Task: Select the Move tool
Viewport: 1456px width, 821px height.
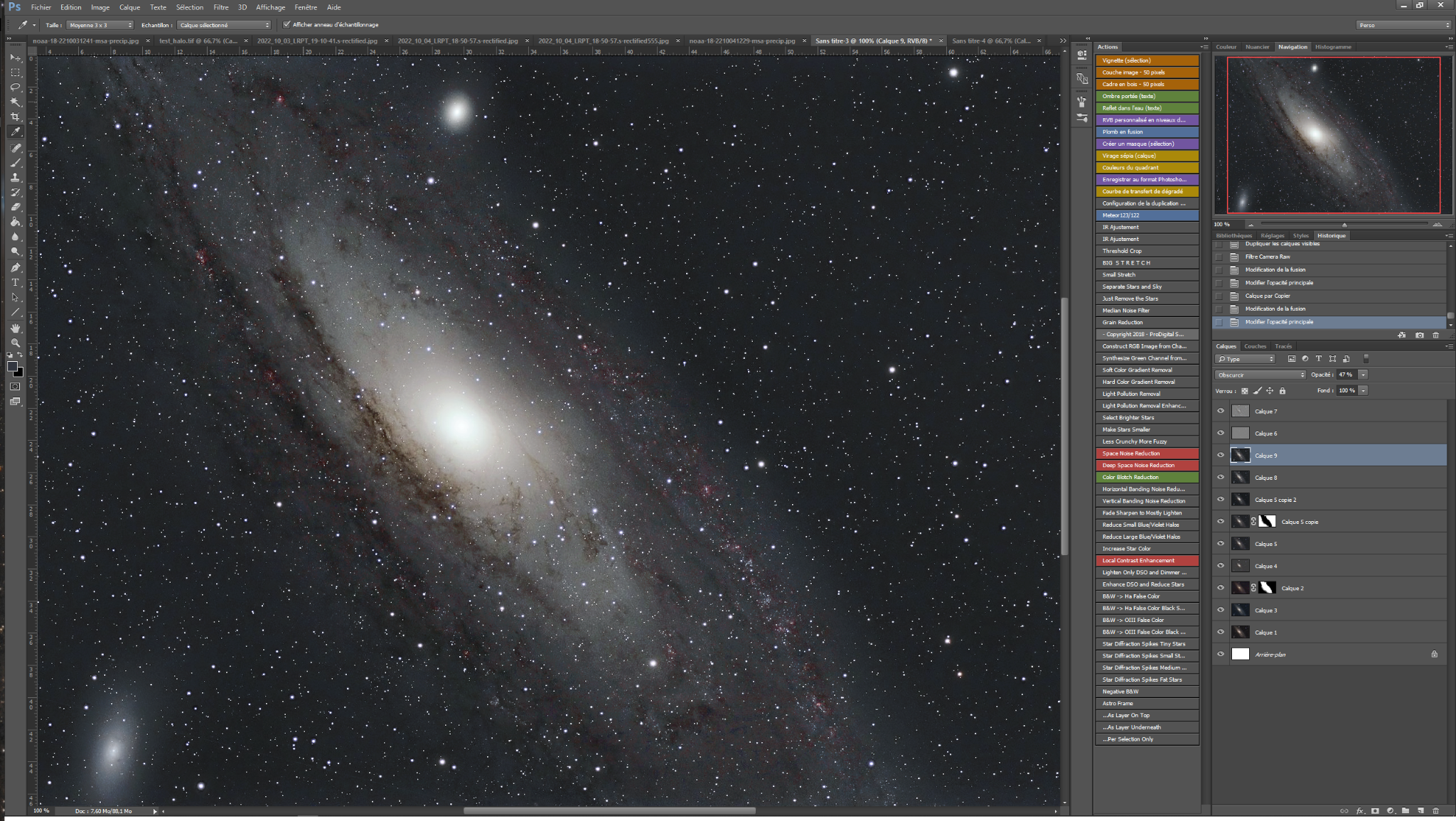Action: (15, 58)
